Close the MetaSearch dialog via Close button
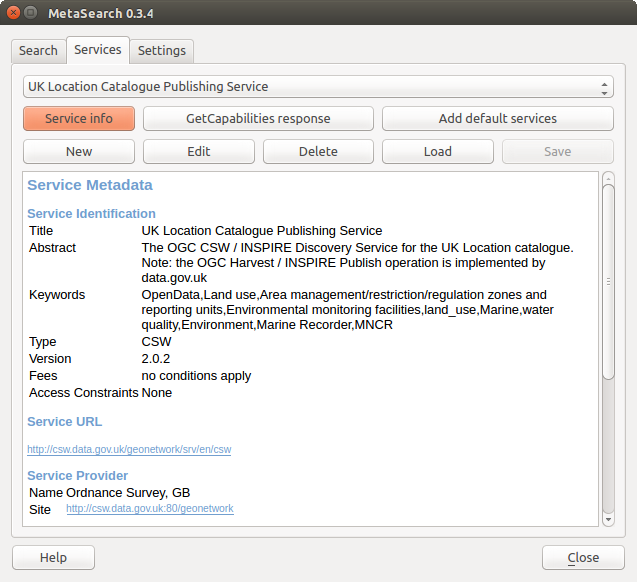The width and height of the screenshot is (637, 582). (x=583, y=557)
